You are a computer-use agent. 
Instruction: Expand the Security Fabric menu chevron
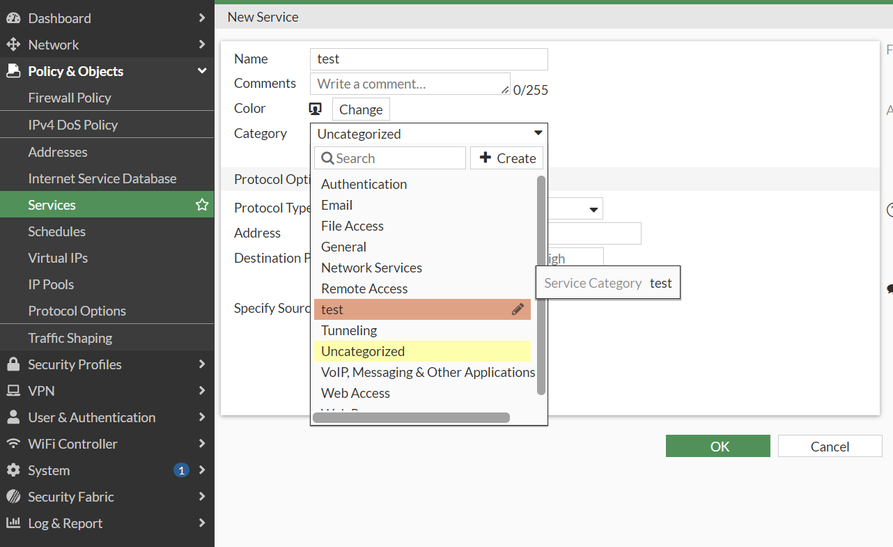tap(202, 497)
